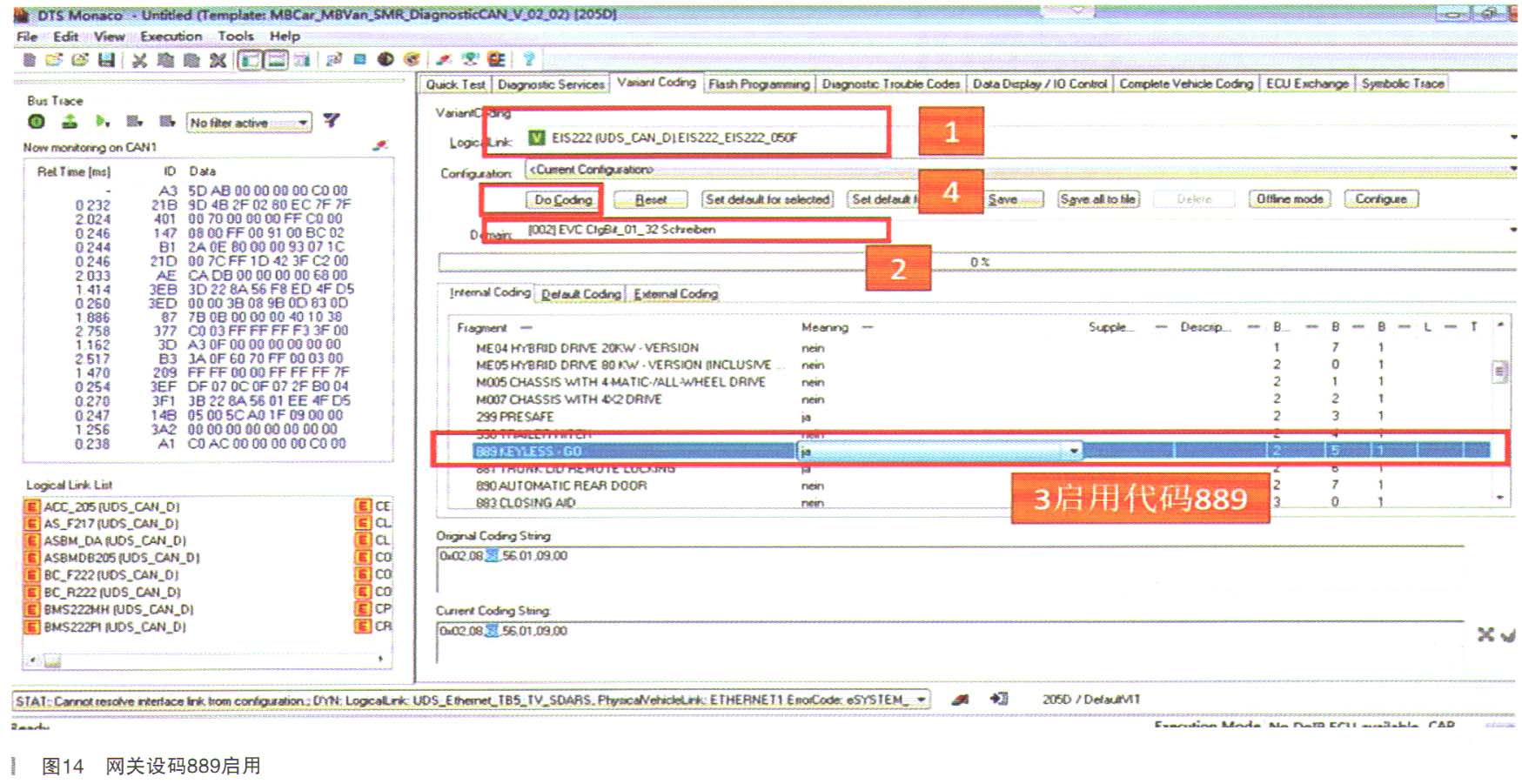This screenshot has height=784, width=1522.
Task: Click the Bus Trace export upload icon
Action: point(70,122)
